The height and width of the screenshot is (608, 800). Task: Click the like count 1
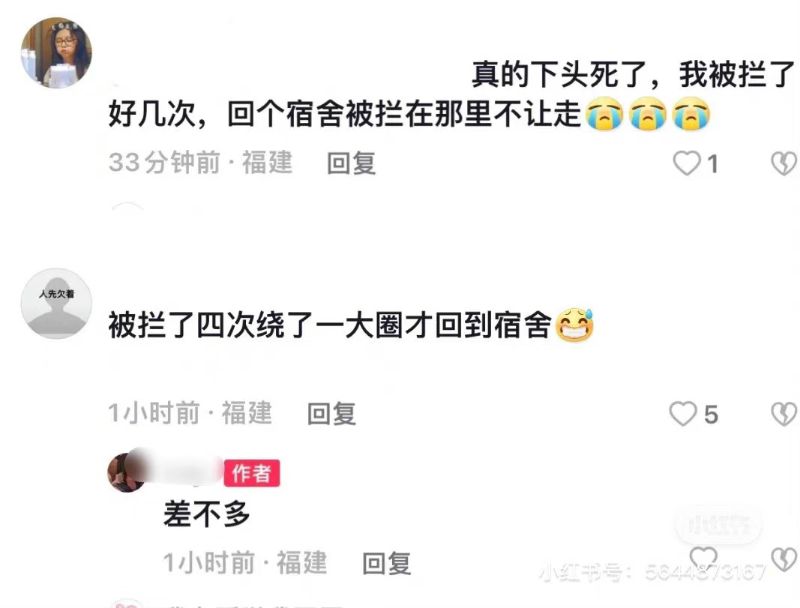[713, 164]
